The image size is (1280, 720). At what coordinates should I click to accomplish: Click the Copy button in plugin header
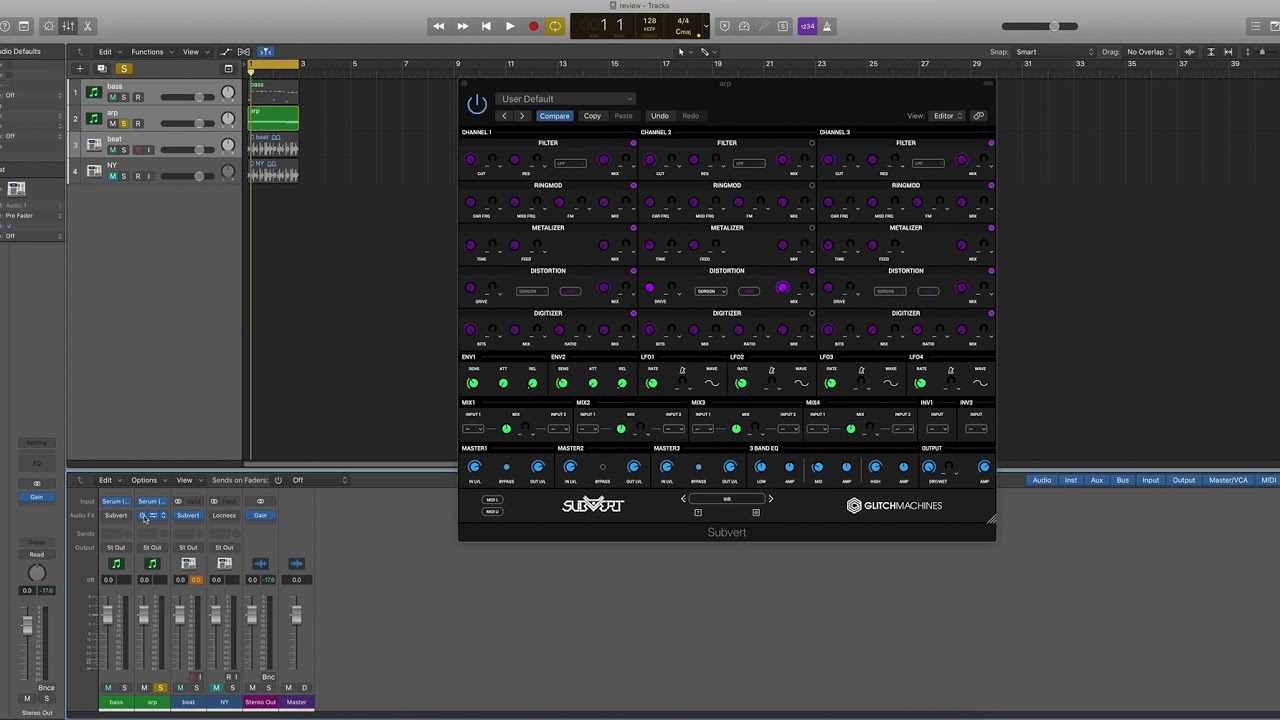point(592,116)
